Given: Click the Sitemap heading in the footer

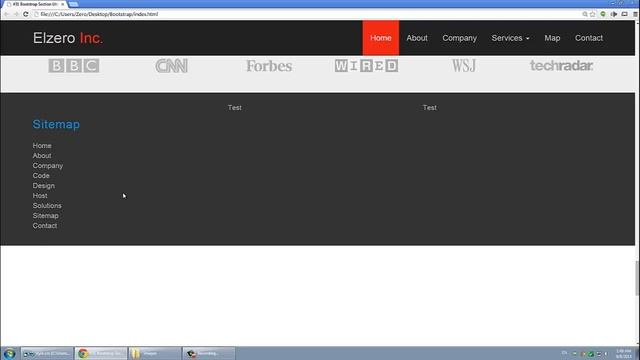Looking at the screenshot, I should point(56,124).
